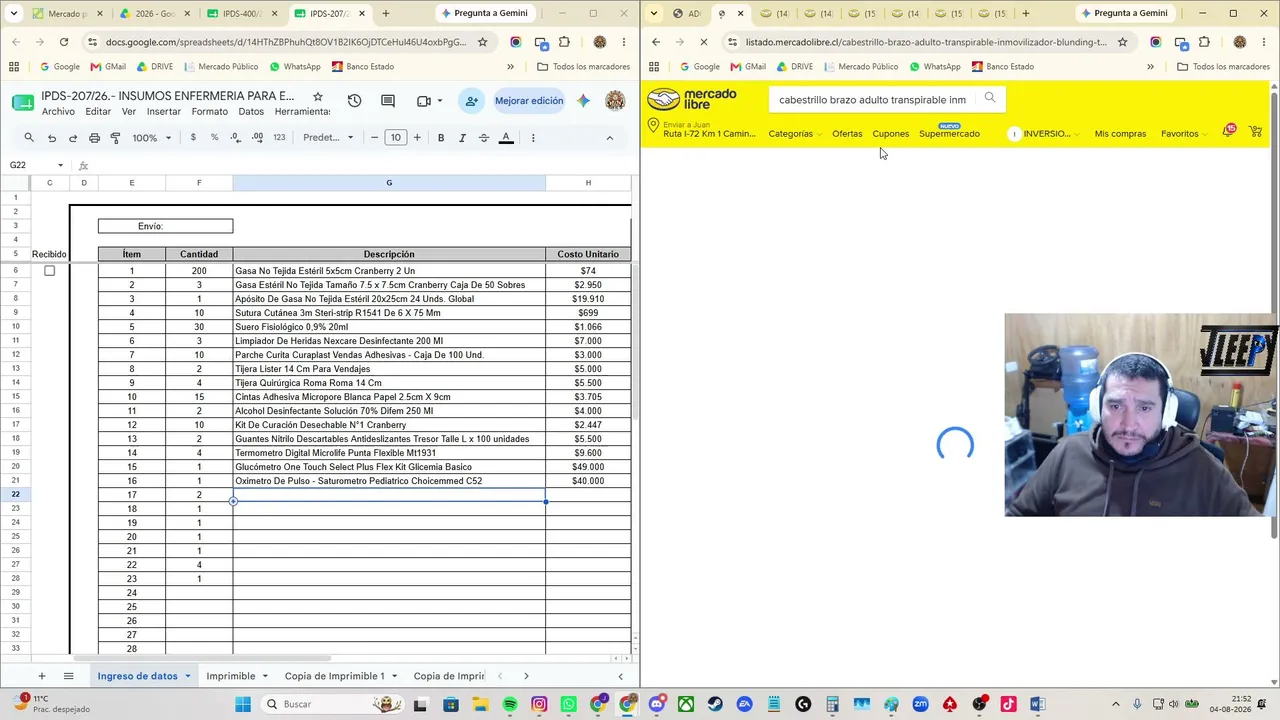Increase the decimal places
The width and height of the screenshot is (1280, 720).
coord(257,138)
